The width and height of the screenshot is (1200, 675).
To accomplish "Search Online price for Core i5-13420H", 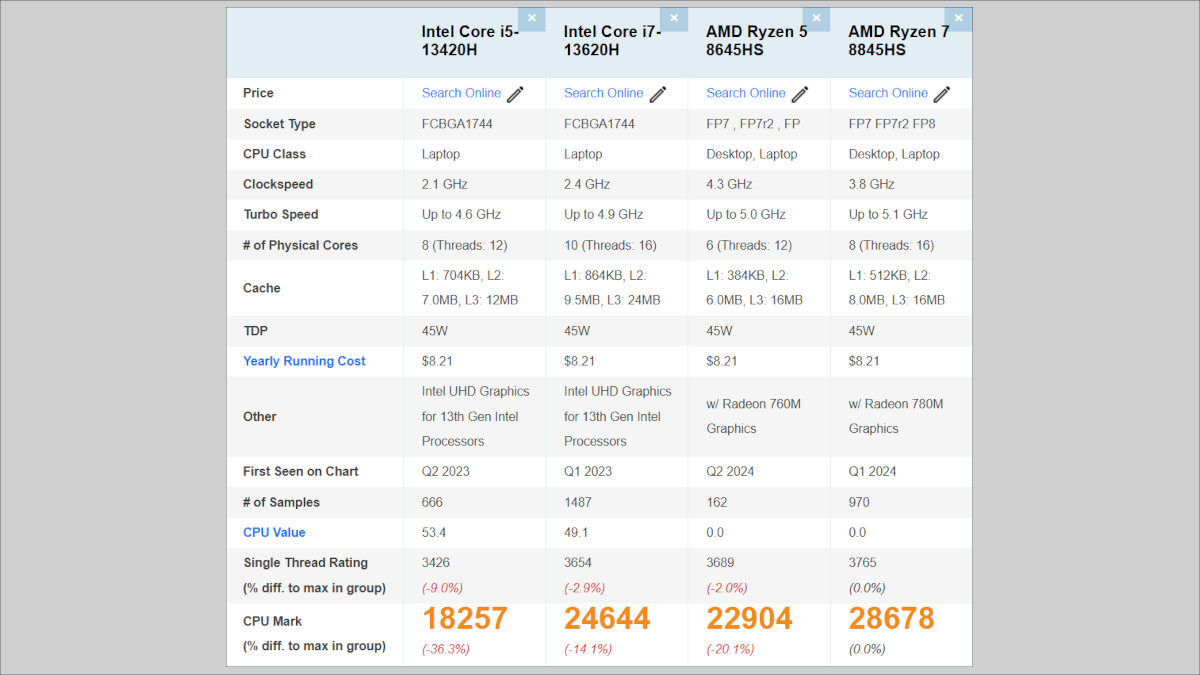I will [461, 93].
